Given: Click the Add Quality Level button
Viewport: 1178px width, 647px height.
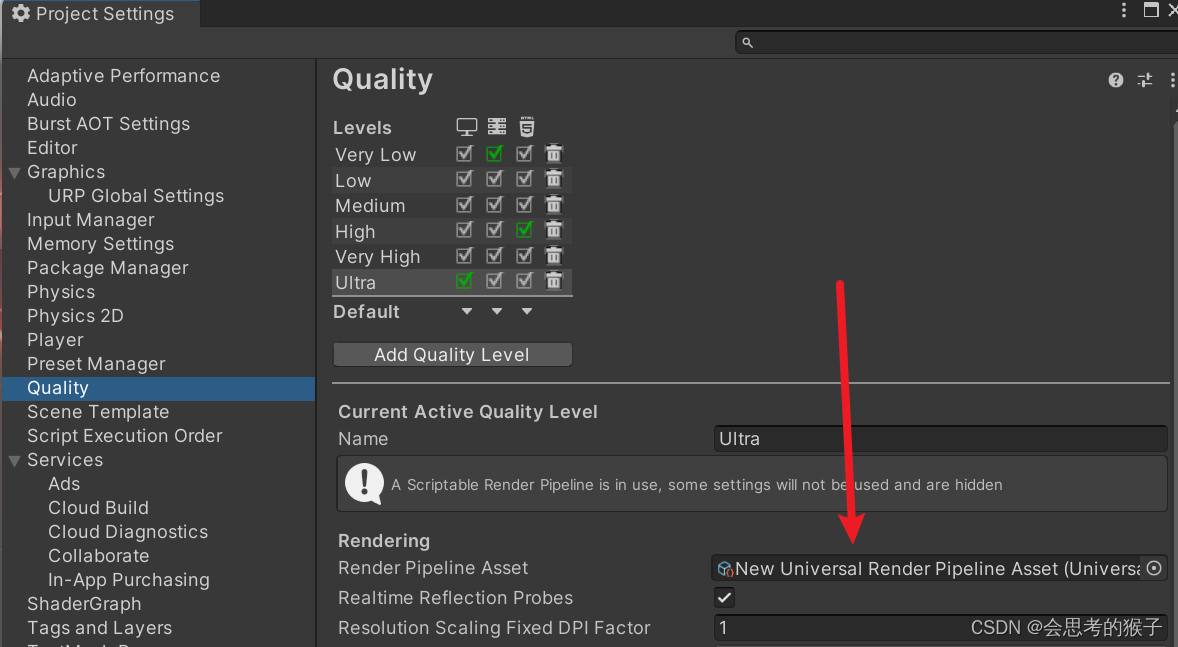Looking at the screenshot, I should 452,354.
